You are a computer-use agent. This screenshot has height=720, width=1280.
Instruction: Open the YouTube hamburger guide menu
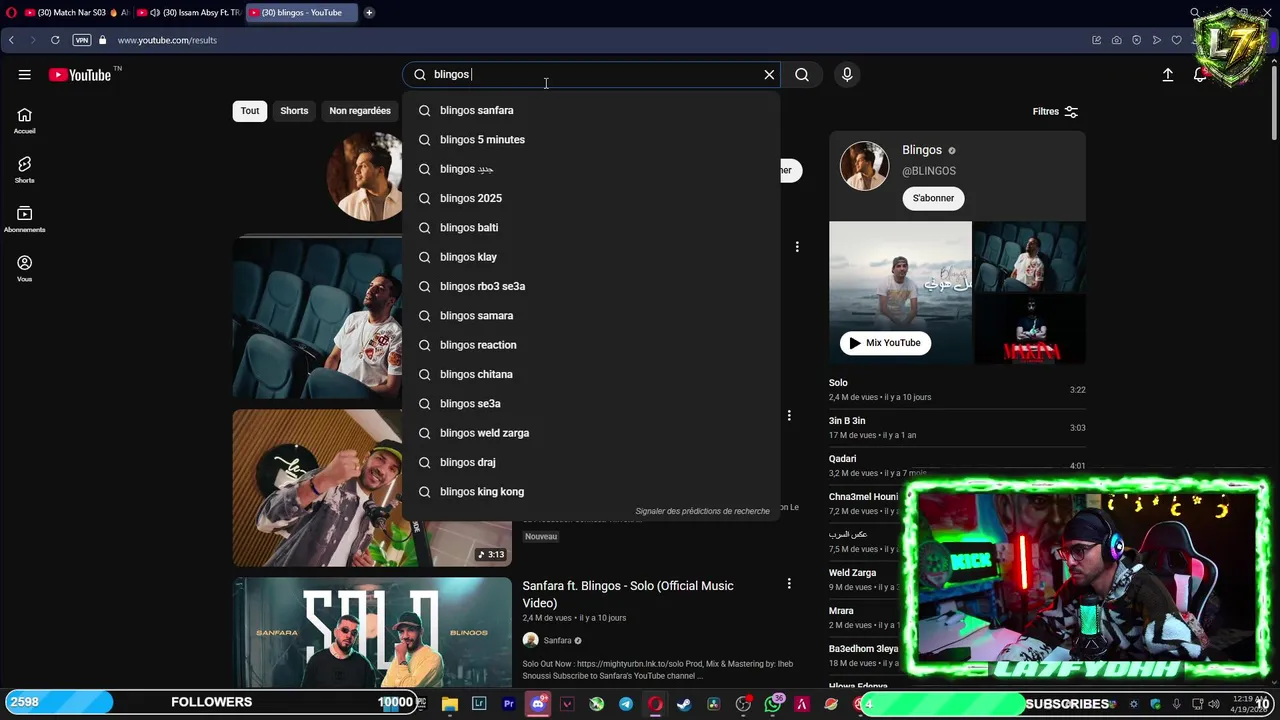(25, 75)
